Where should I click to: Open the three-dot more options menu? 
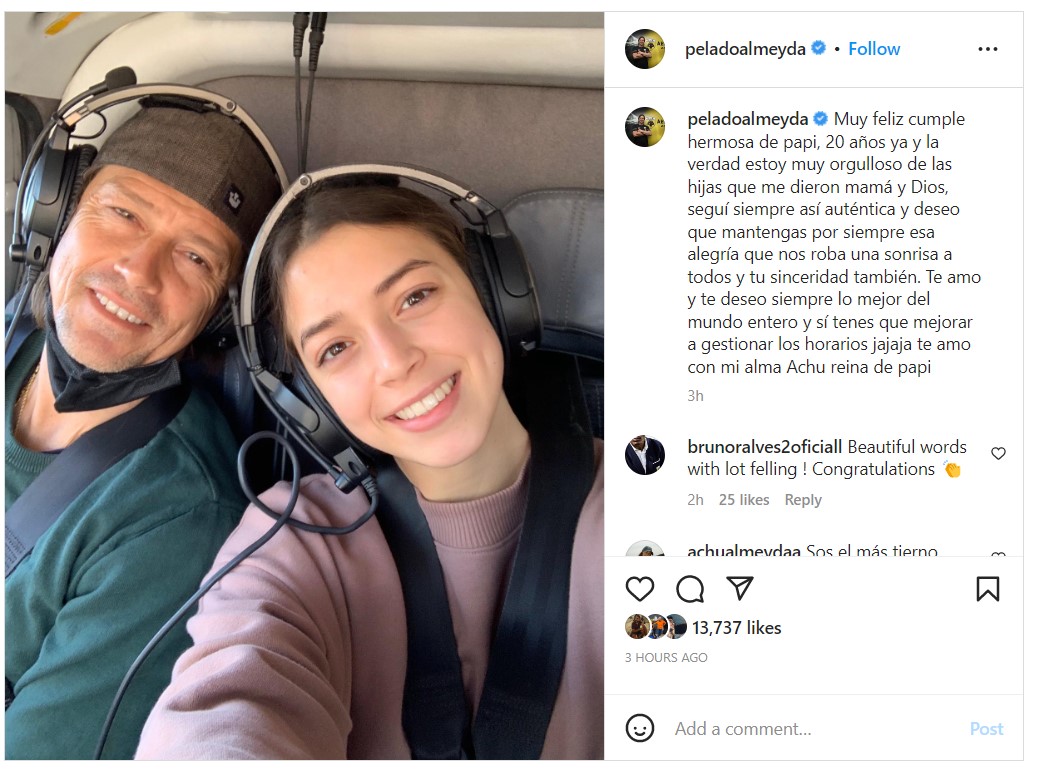(x=988, y=49)
